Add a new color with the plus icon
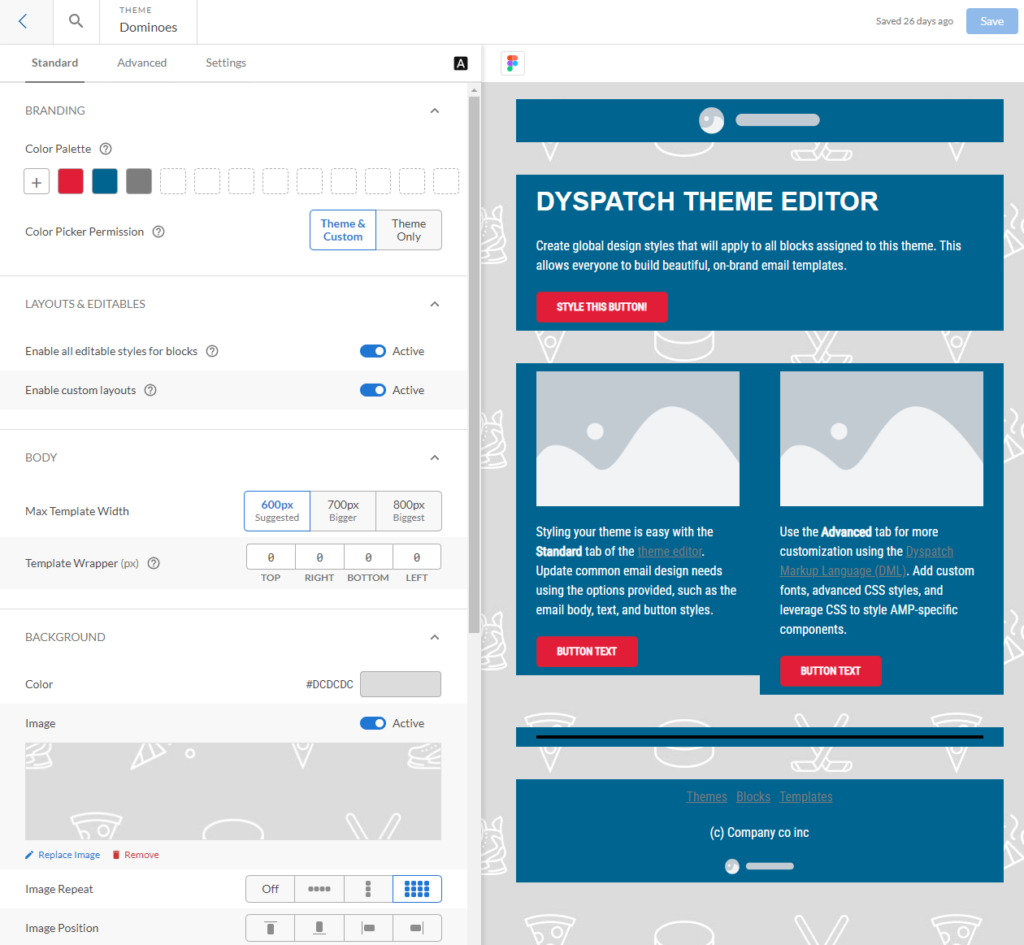Image resolution: width=1024 pixels, height=945 pixels. click(x=37, y=182)
